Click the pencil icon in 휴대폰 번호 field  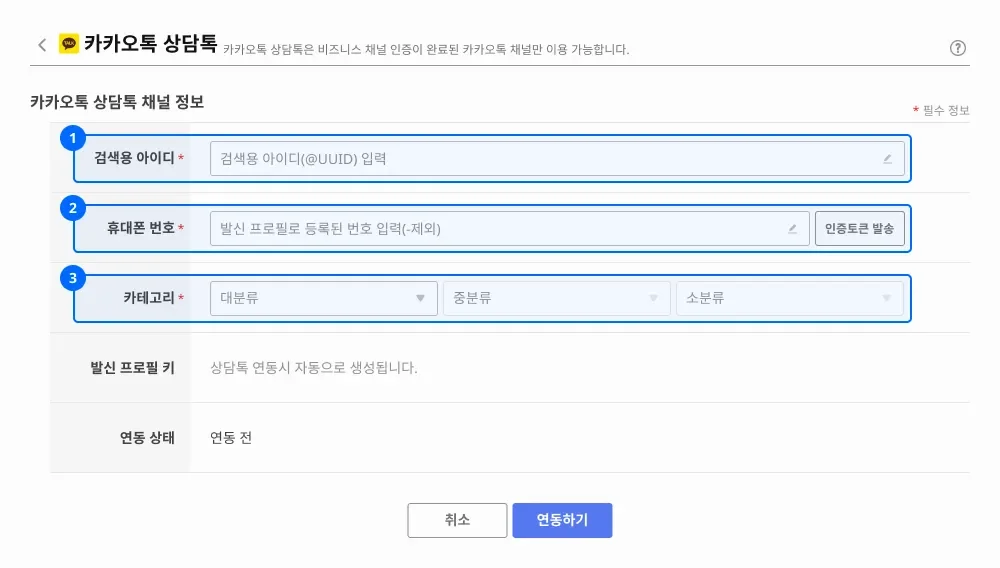tap(792, 228)
